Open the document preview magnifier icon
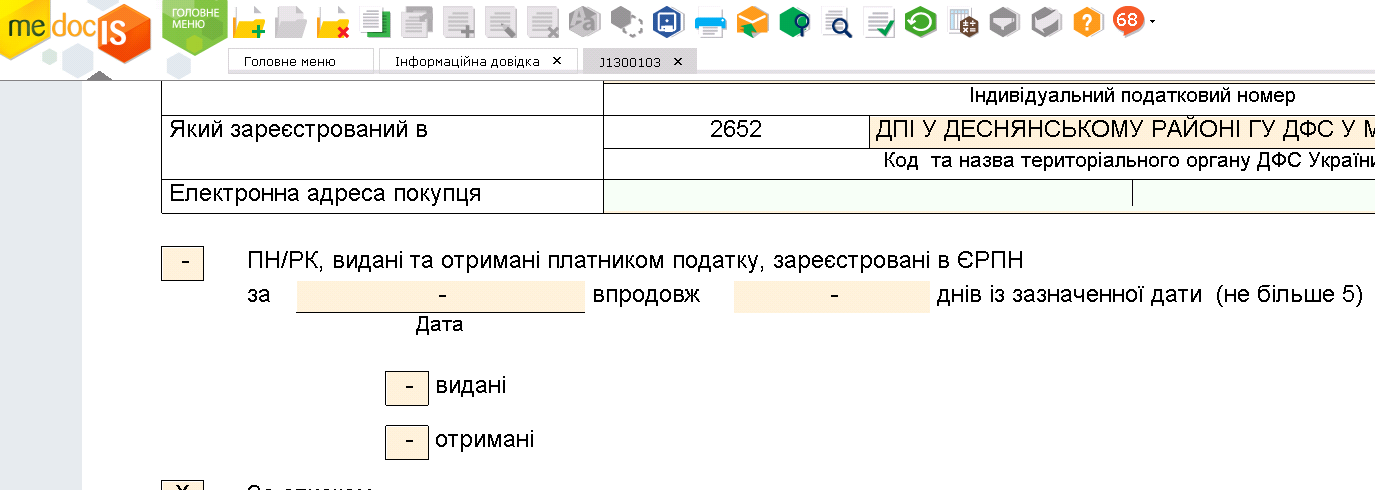This screenshot has height=490, width=1375. point(836,21)
